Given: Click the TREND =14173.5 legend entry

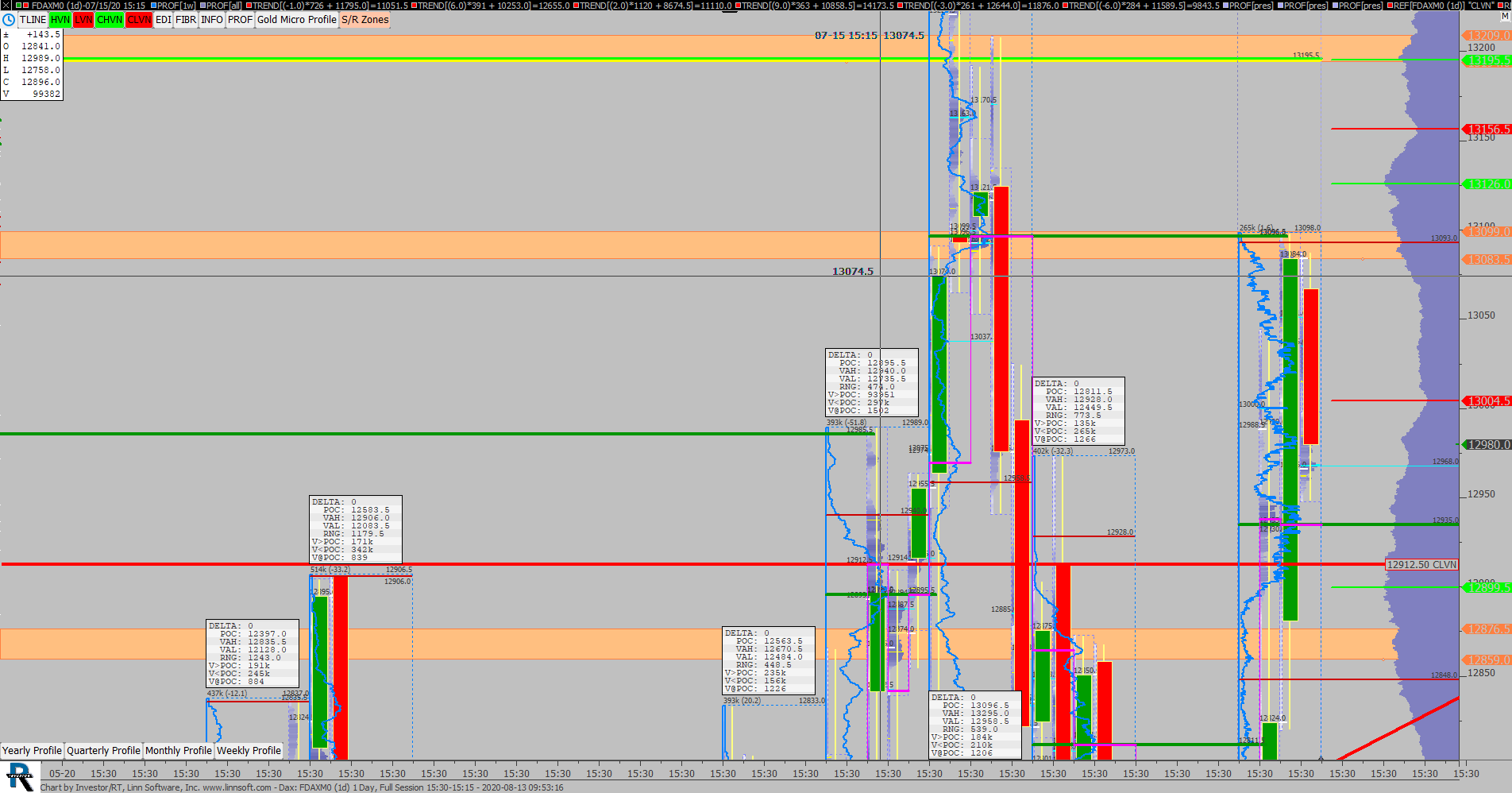Looking at the screenshot, I should tap(816, 6).
